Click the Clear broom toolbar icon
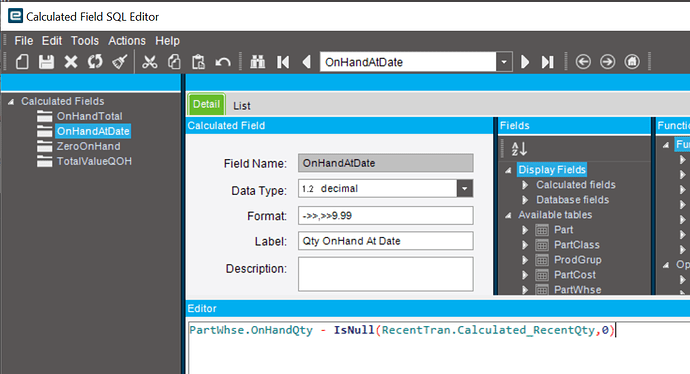The image size is (690, 374). coord(119,62)
